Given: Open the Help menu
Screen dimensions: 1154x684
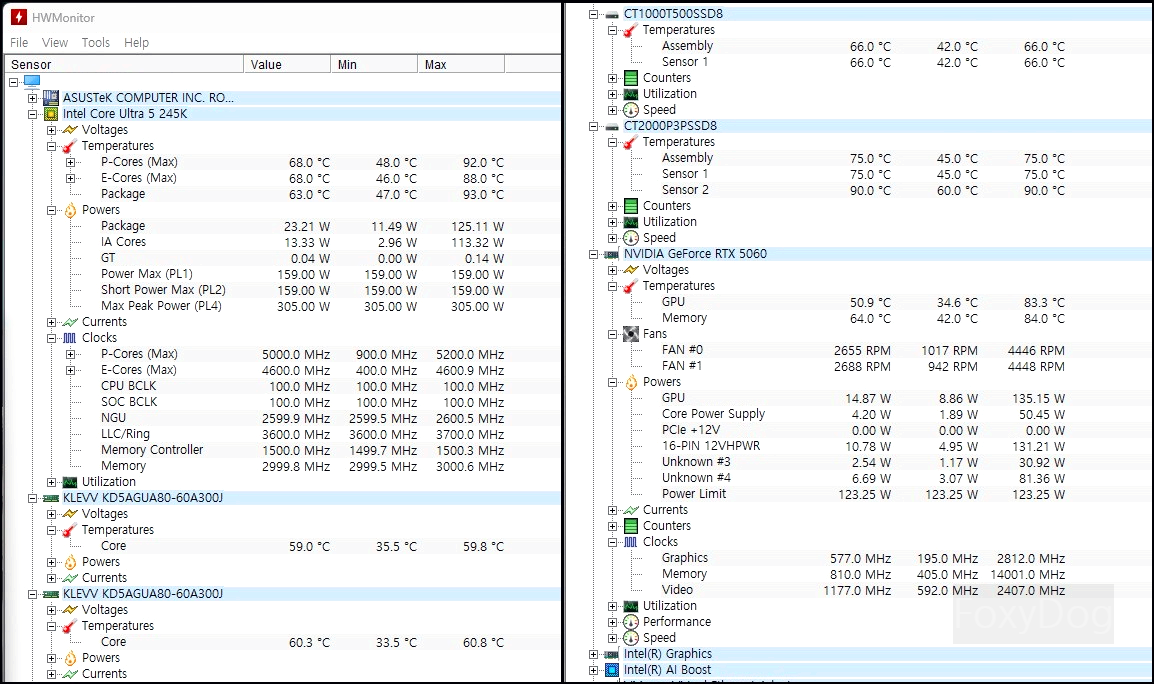Looking at the screenshot, I should tap(136, 43).
